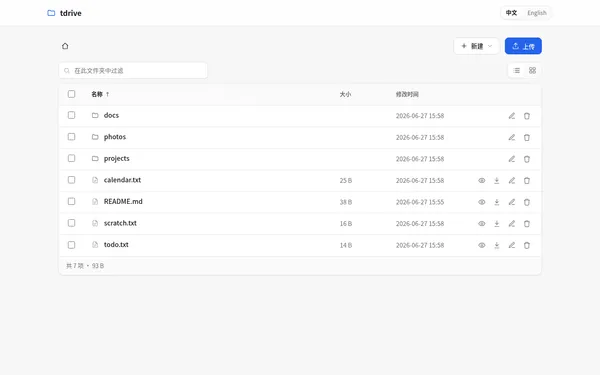Click the 16 B size of scratch.txt
600x375 pixels.
coord(346,223)
